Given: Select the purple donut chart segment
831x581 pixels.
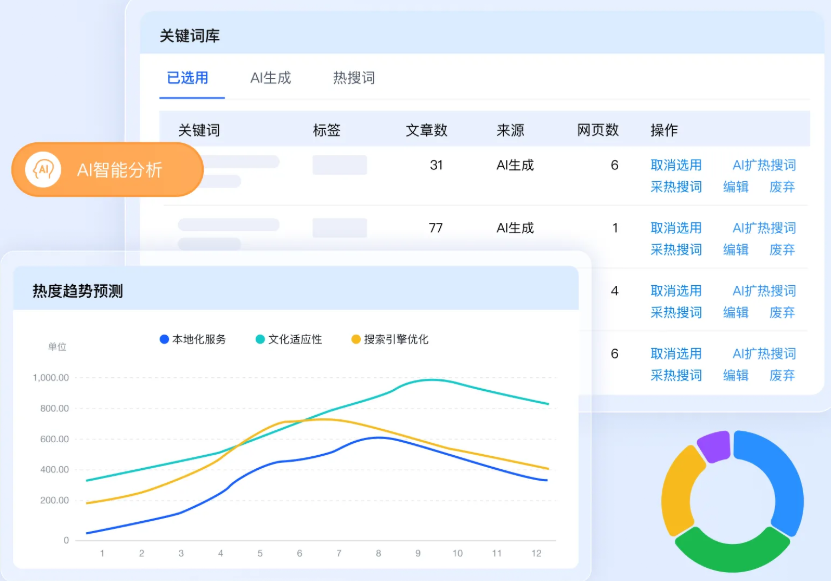Looking at the screenshot, I should click(x=714, y=446).
